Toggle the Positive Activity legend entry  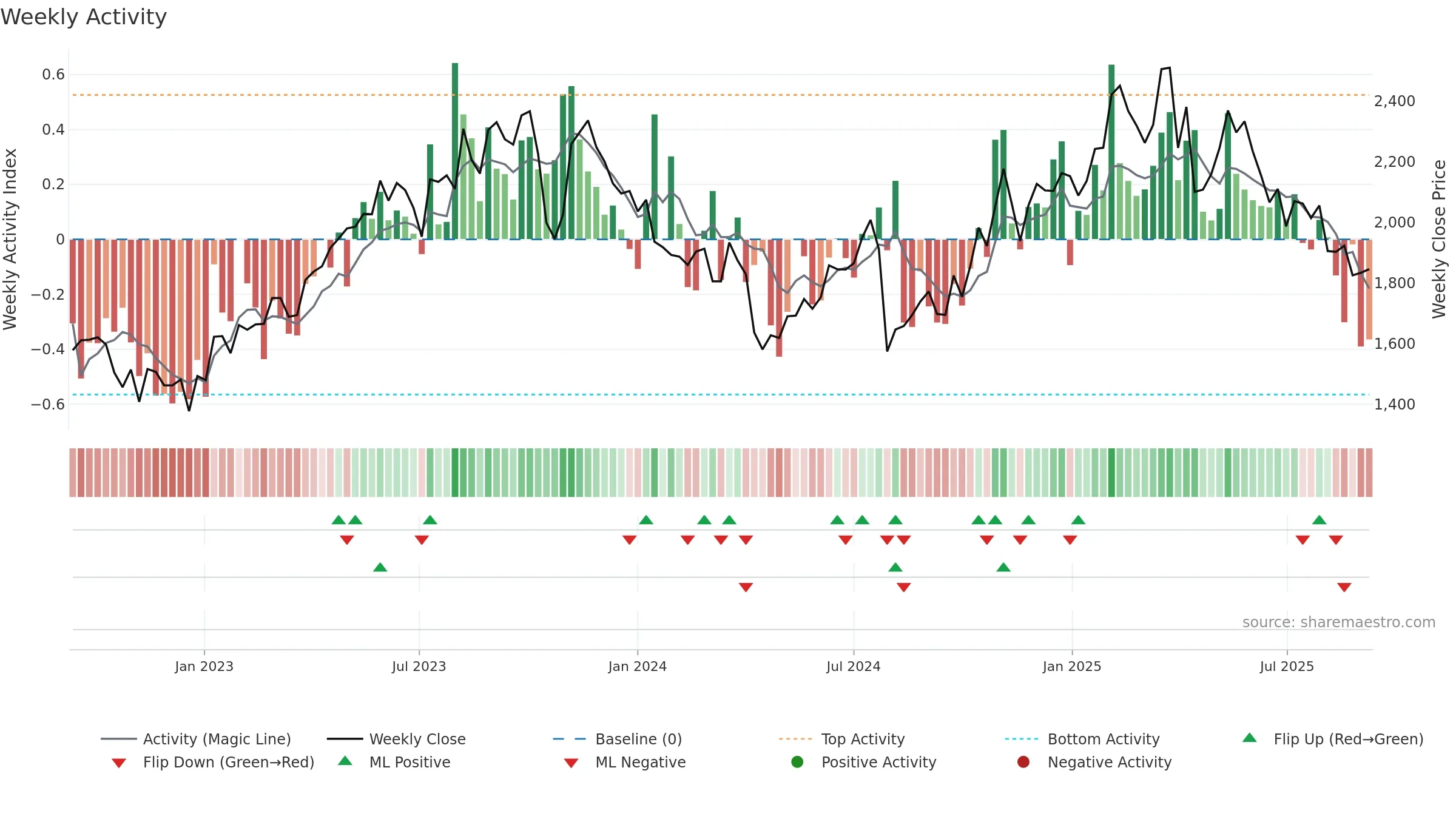pos(864,762)
